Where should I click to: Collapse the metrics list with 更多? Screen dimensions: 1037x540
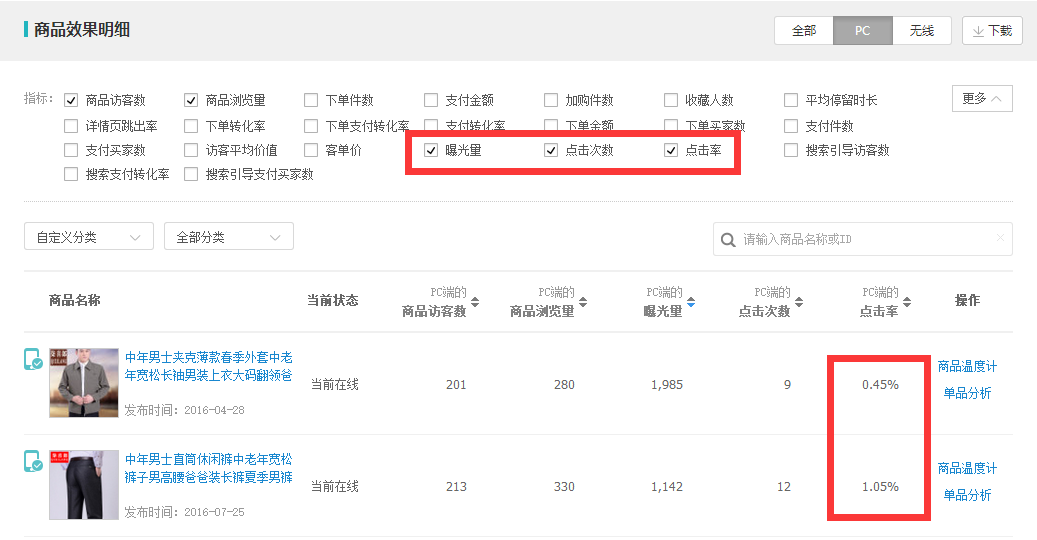(x=981, y=98)
